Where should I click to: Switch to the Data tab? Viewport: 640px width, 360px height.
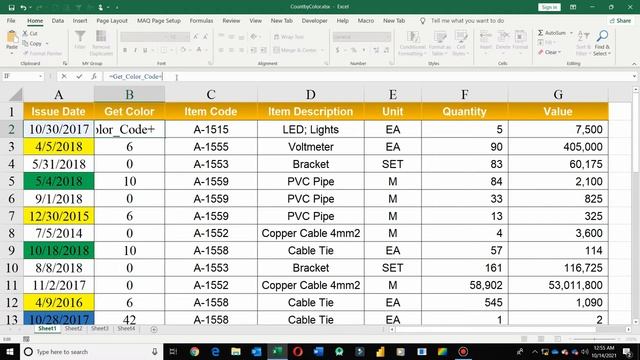click(x=58, y=20)
